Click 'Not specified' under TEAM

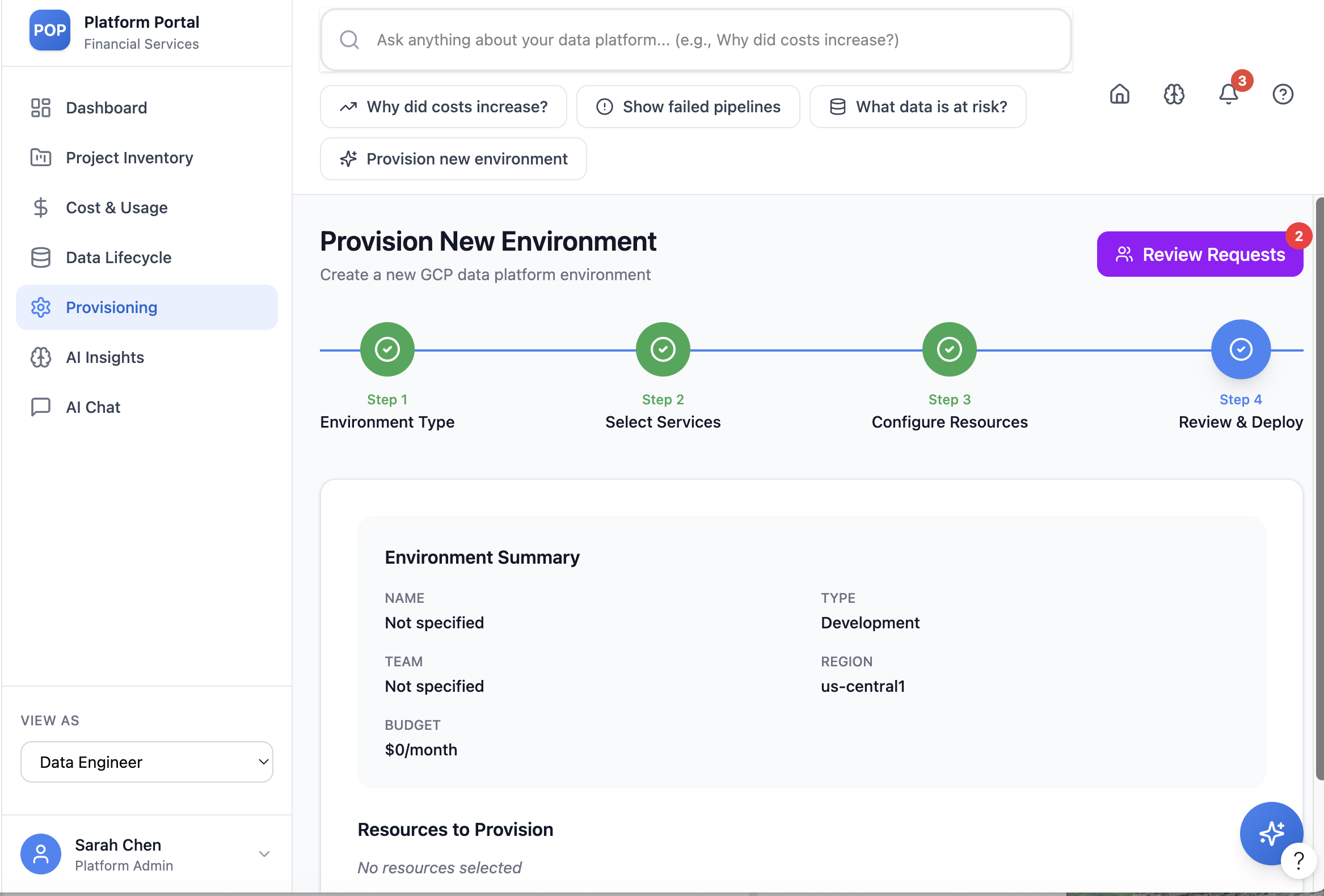click(x=434, y=686)
